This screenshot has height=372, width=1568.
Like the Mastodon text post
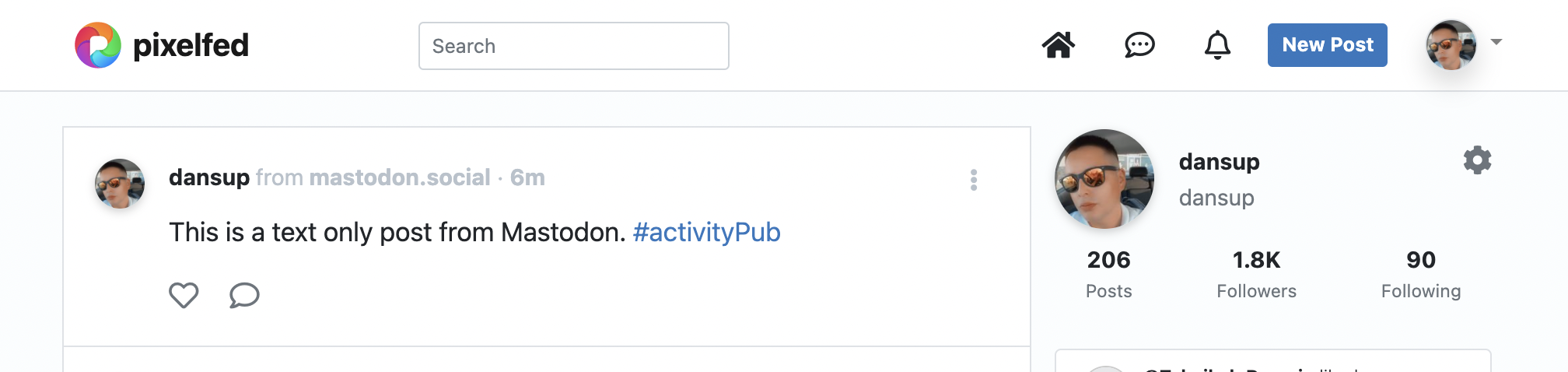[x=184, y=295]
